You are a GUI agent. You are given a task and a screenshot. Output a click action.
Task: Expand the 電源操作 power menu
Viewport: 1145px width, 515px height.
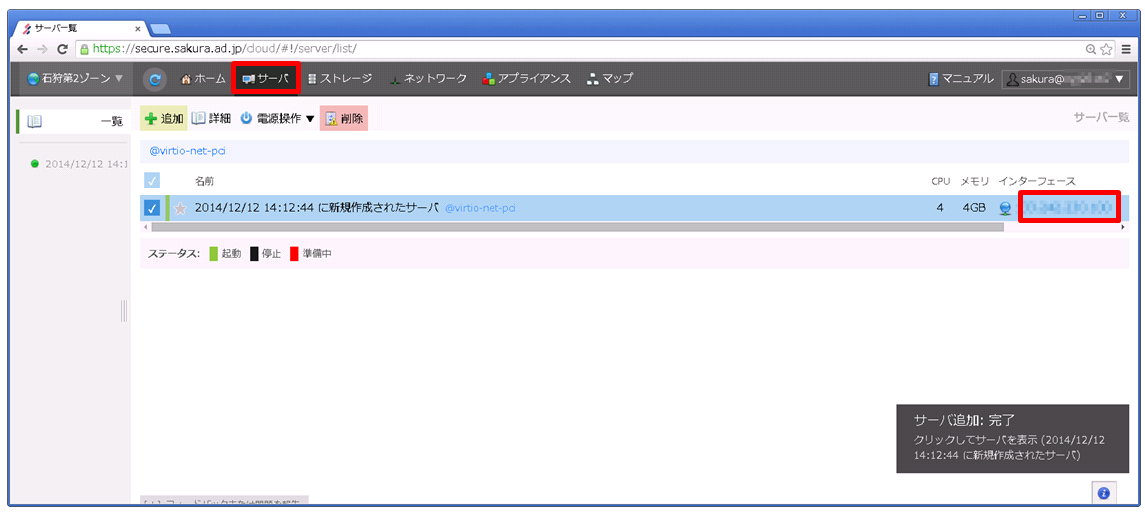tap(277, 118)
